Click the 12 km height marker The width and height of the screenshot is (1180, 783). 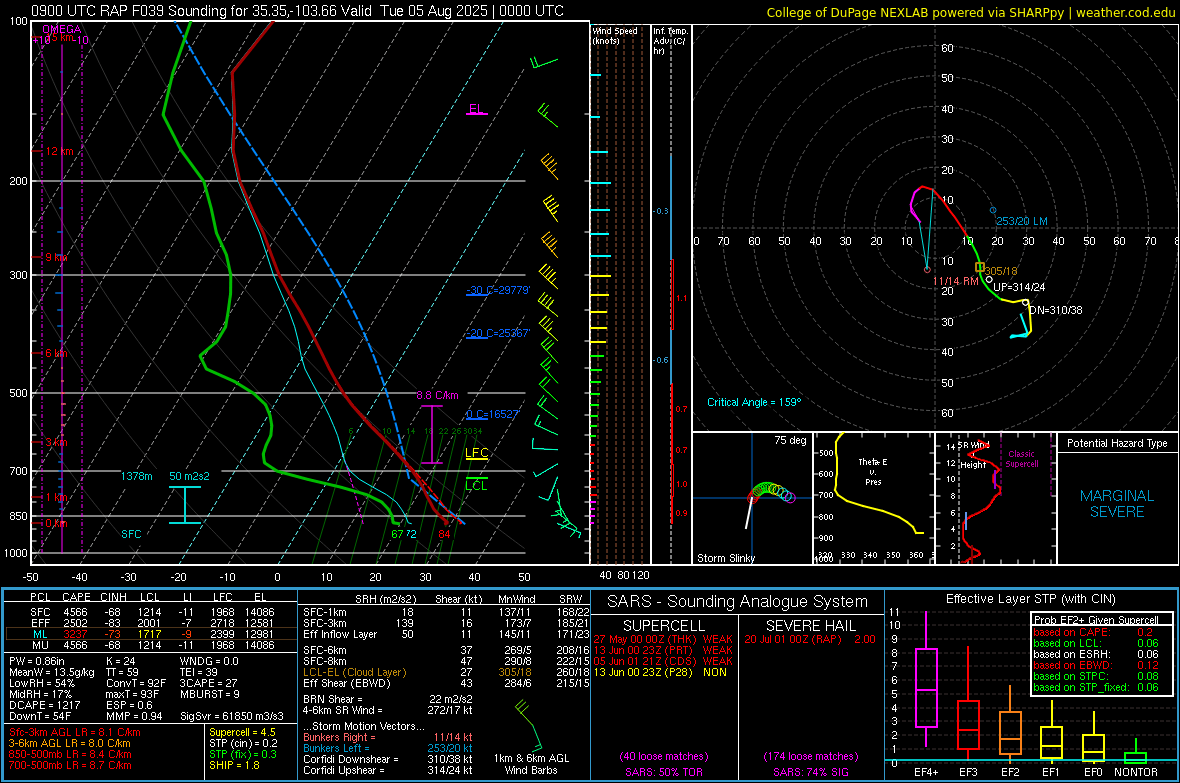click(x=59, y=151)
